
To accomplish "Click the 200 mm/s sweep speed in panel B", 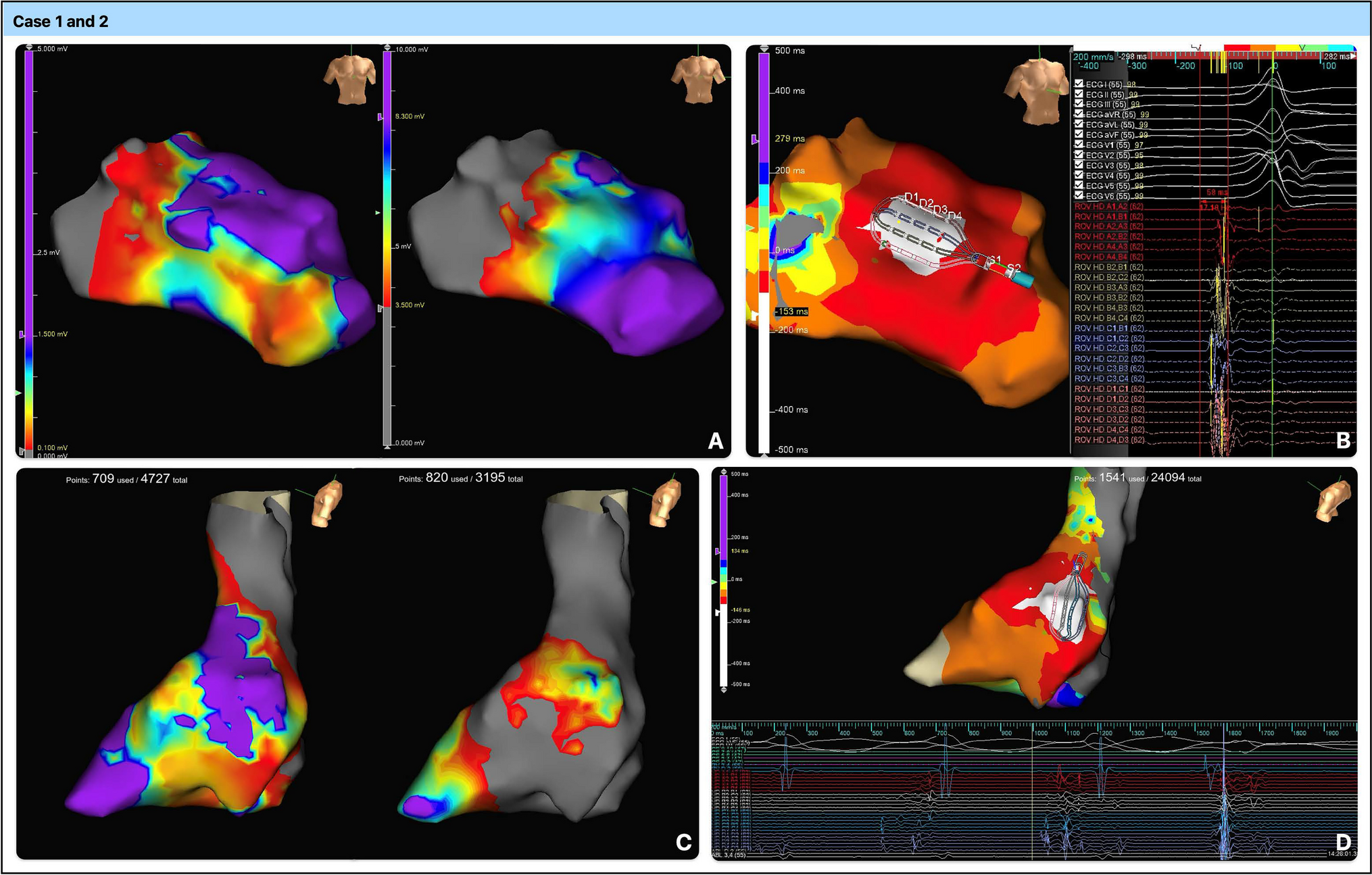I will point(1093,57).
